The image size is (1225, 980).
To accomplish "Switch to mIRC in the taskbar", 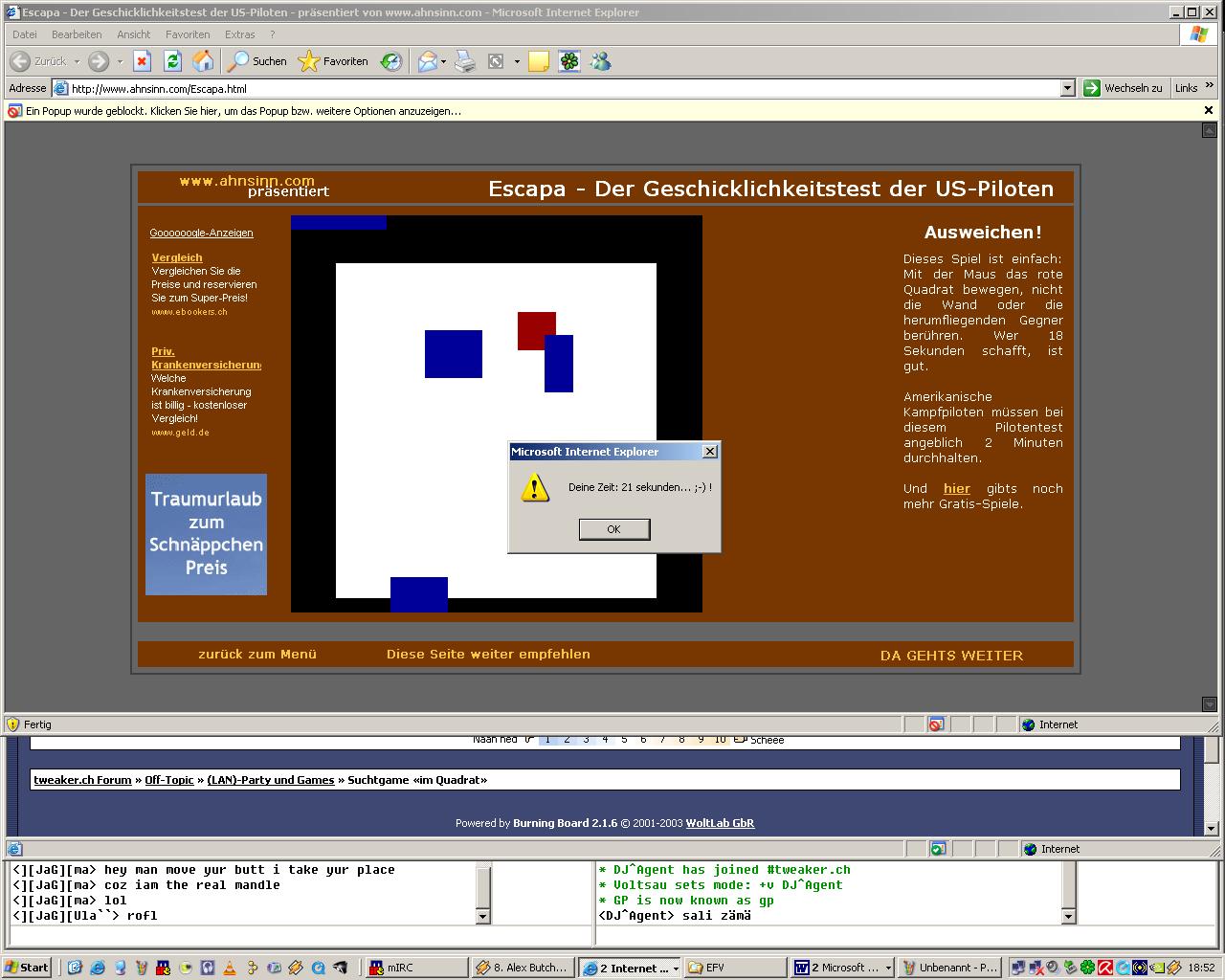I will coord(416,968).
